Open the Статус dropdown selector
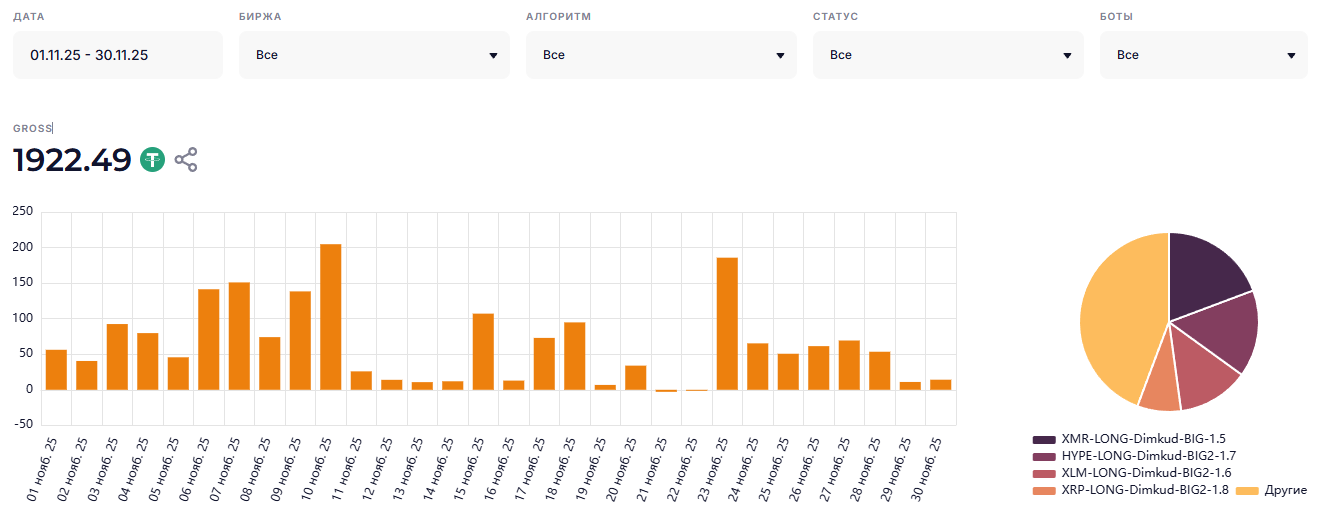The height and width of the screenshot is (509, 1318). point(948,55)
